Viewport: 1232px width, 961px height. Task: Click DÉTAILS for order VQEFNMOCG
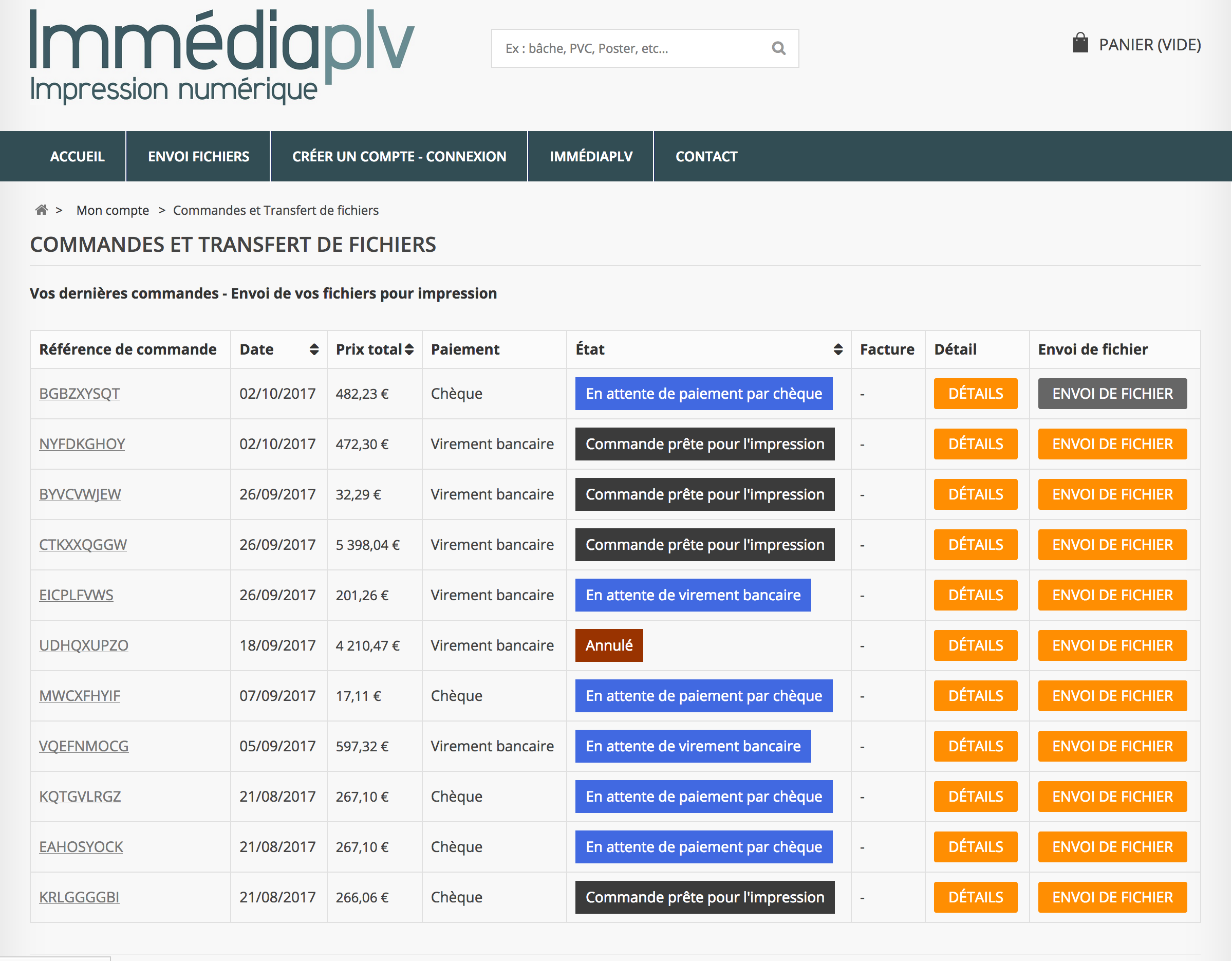(x=975, y=746)
